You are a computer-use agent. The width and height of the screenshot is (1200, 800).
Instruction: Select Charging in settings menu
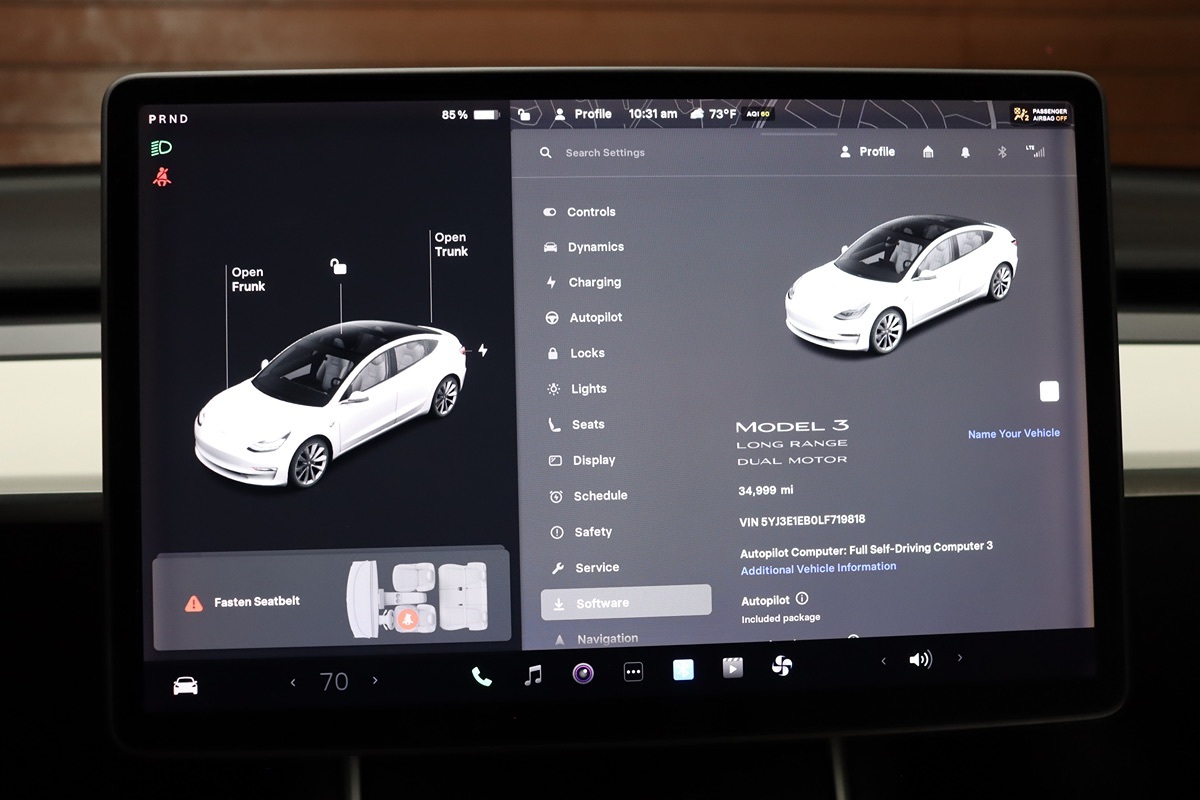click(x=594, y=283)
